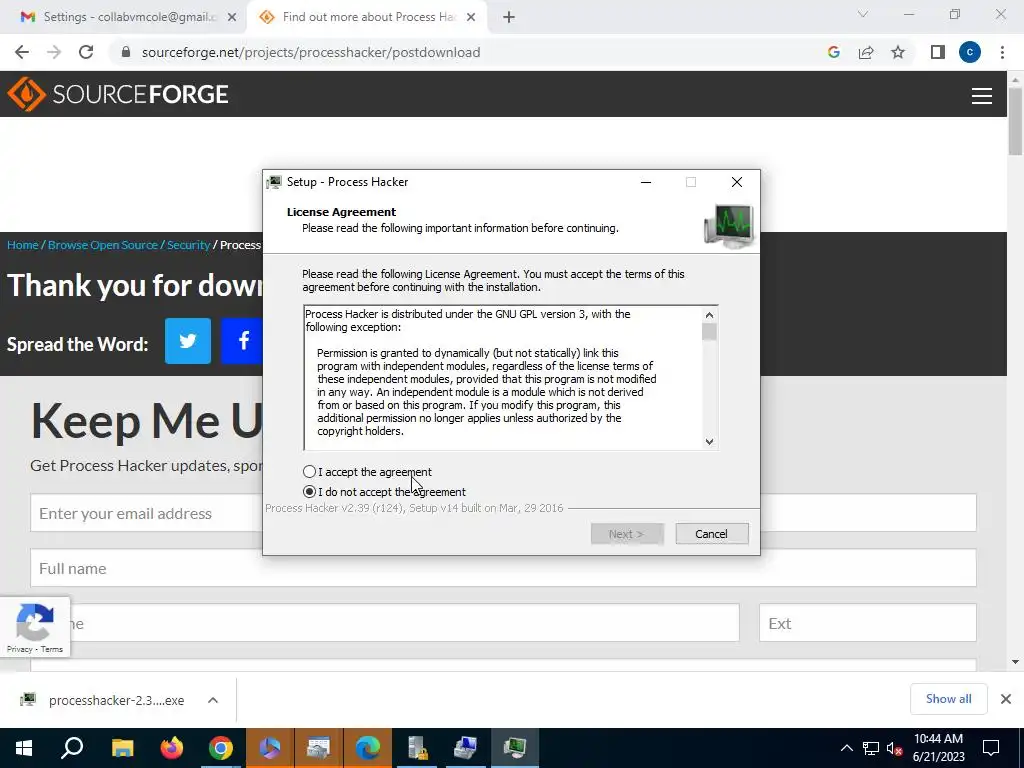Go forward in browser history
The height and width of the screenshot is (768, 1024).
coord(54,52)
